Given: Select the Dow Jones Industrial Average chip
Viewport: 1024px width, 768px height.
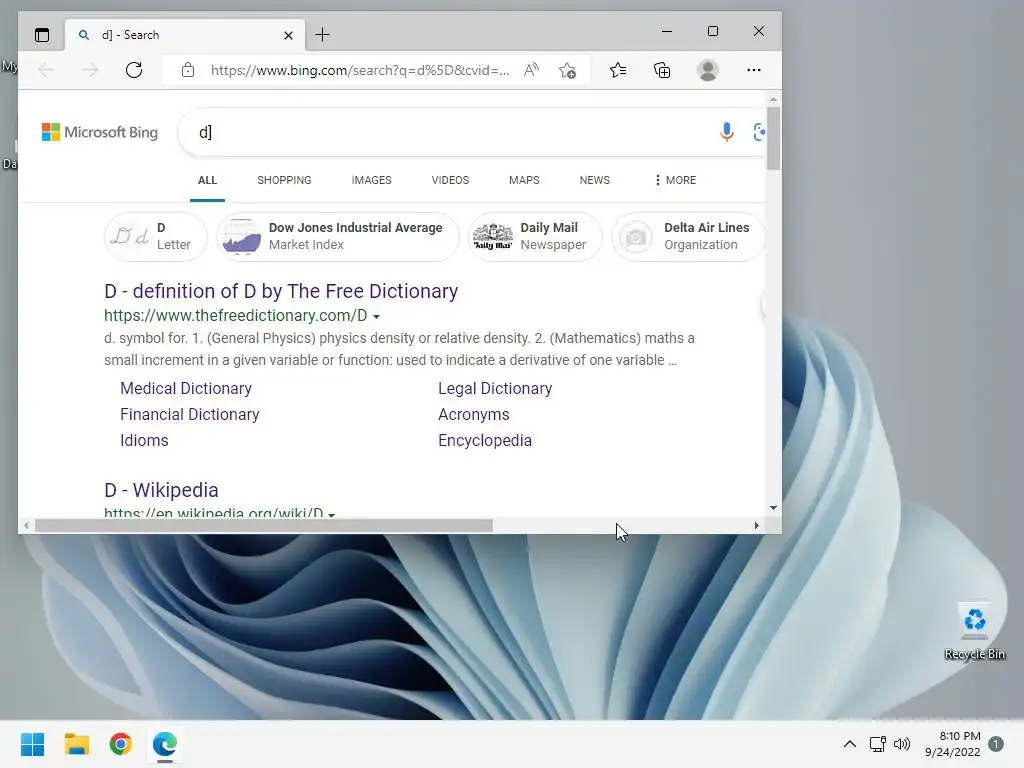Looking at the screenshot, I should (x=337, y=236).
